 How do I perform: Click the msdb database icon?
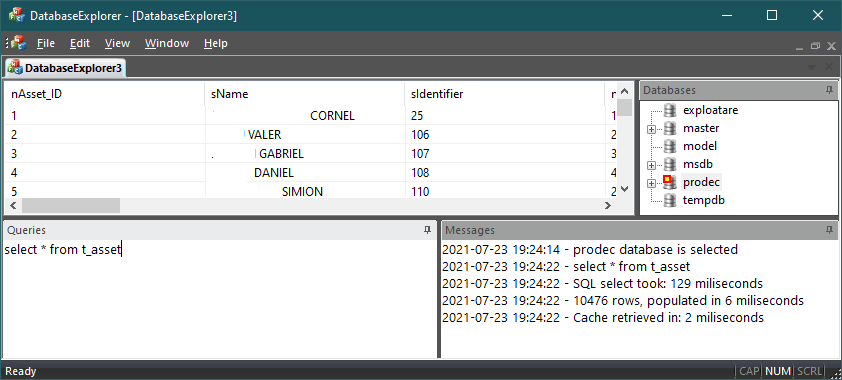click(x=669, y=164)
